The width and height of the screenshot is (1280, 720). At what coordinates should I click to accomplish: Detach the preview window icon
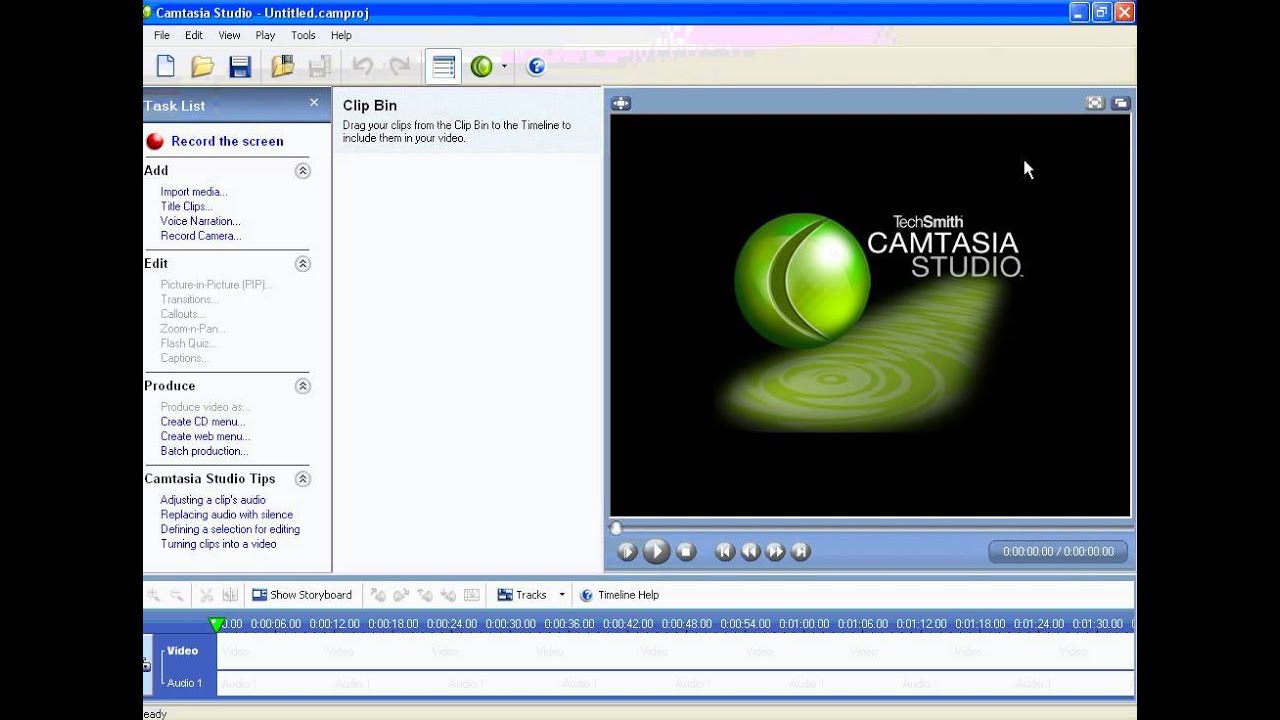(1120, 103)
